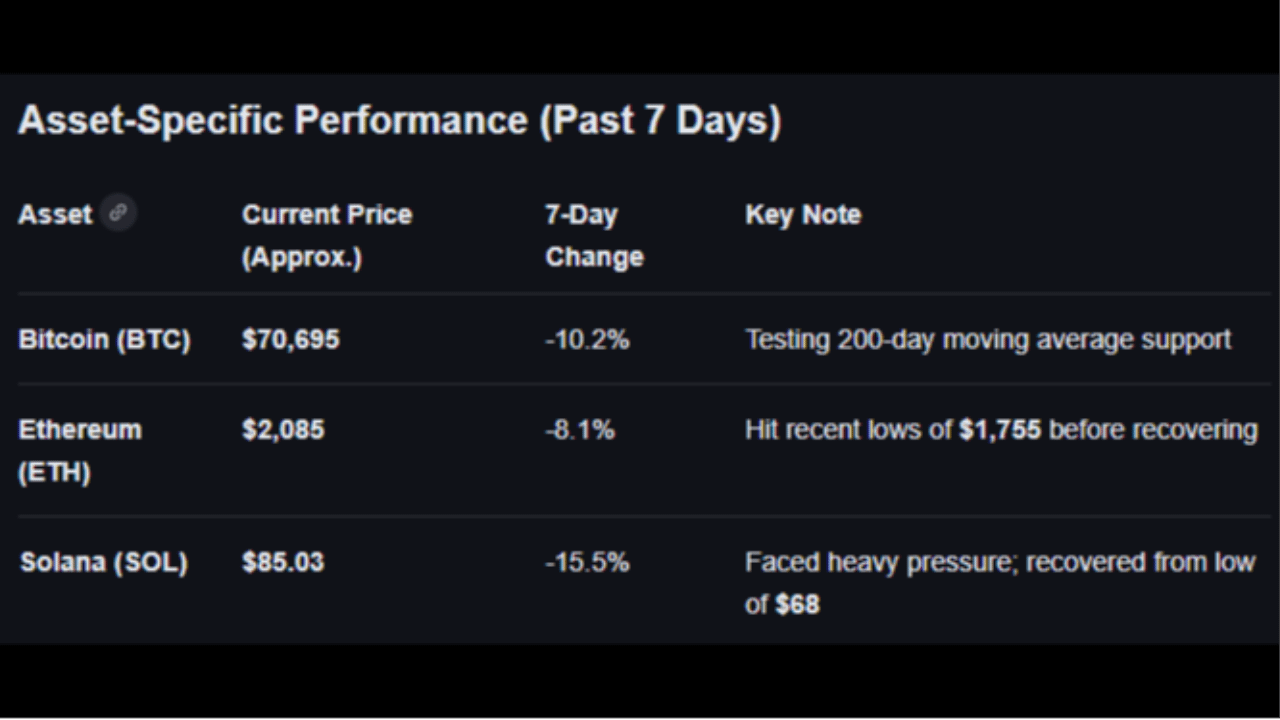1280x720 pixels.
Task: Click Bitcoin's $70,695 price value
Action: click(290, 339)
